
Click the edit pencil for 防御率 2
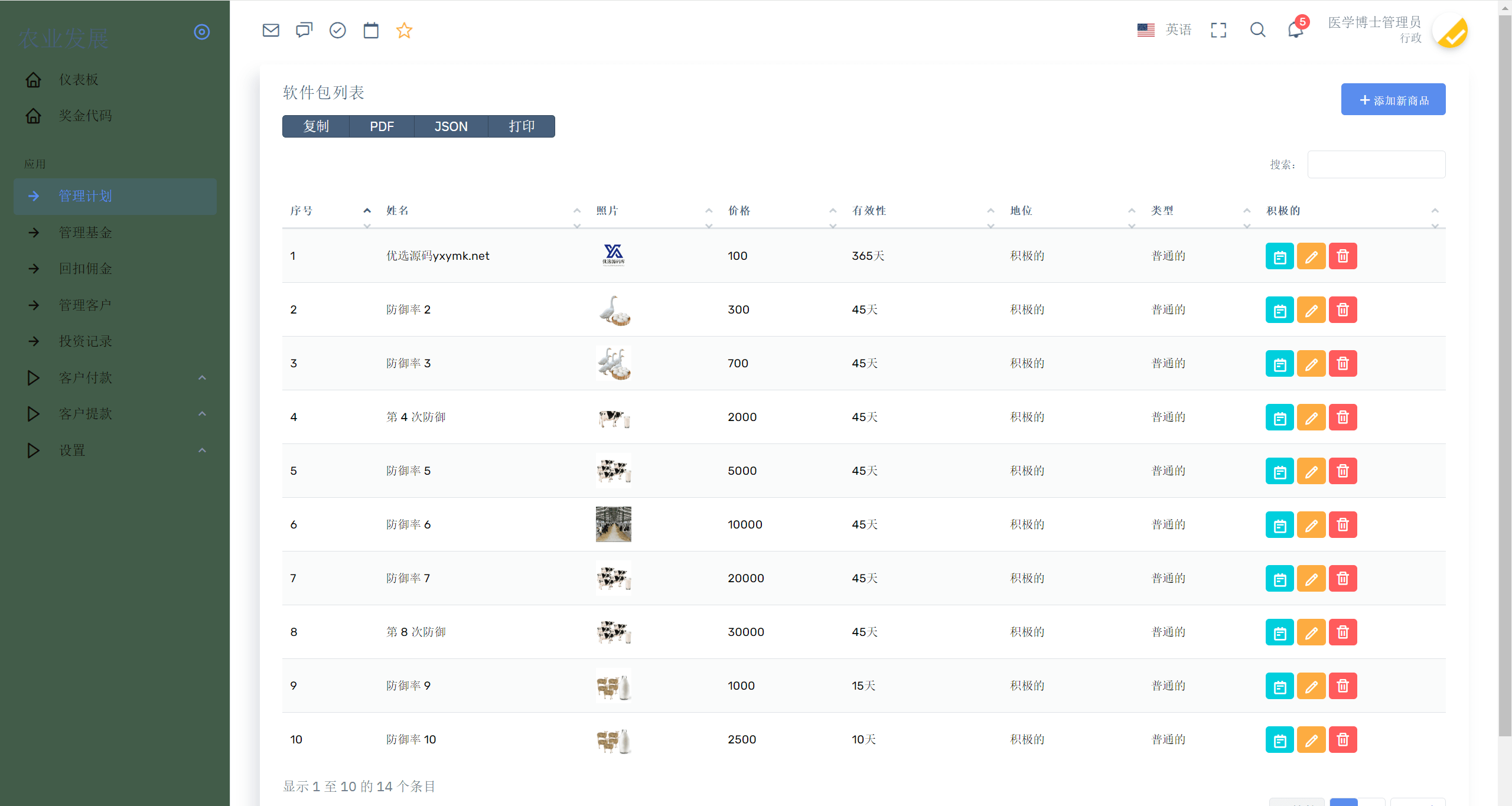click(1311, 310)
